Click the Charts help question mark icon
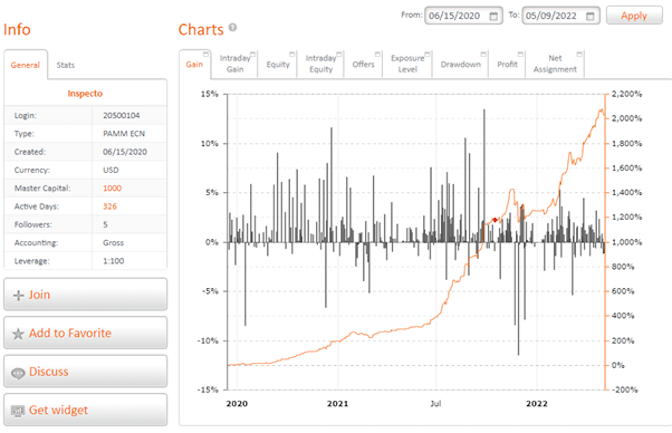This screenshot has height=433, width=672. click(x=233, y=27)
